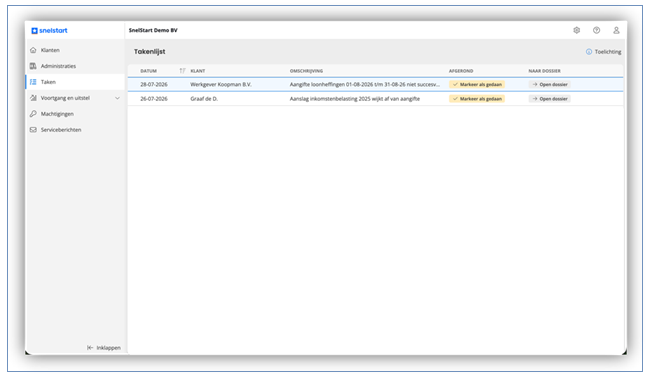This screenshot has height=385, width=653.
Task: Mark Graaf de D. task as done
Action: 477,99
